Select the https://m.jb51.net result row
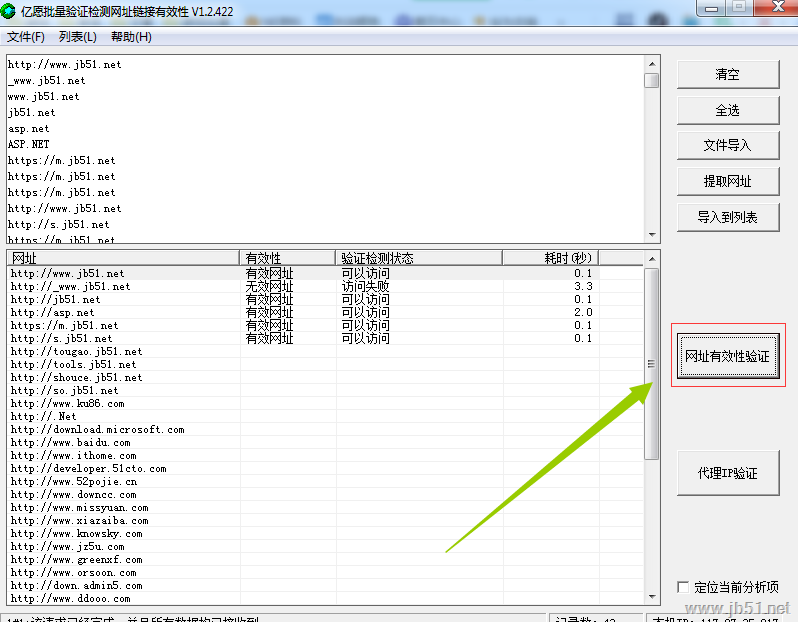 (326, 325)
